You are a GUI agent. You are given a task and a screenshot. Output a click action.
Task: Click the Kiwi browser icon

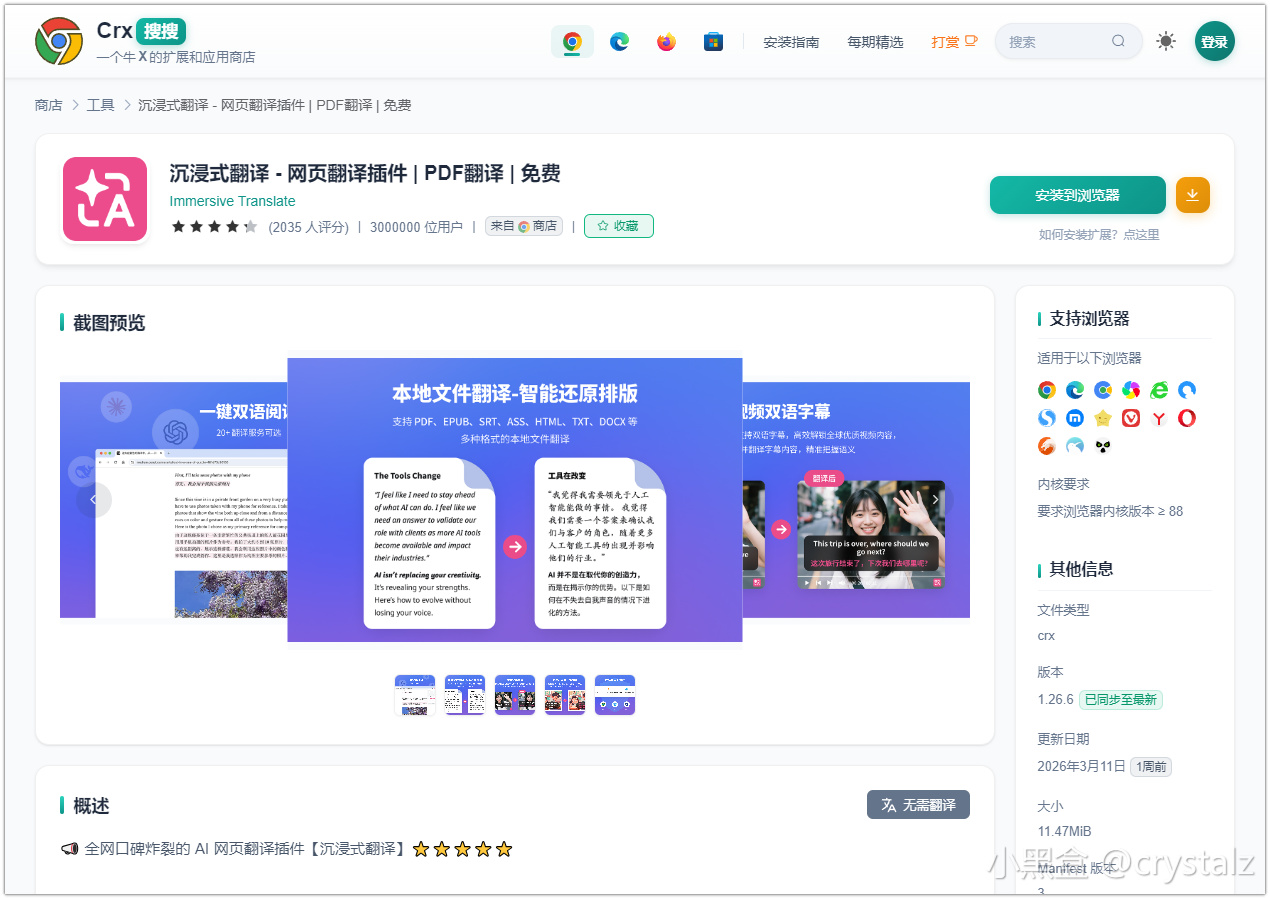pyautogui.click(x=1075, y=446)
